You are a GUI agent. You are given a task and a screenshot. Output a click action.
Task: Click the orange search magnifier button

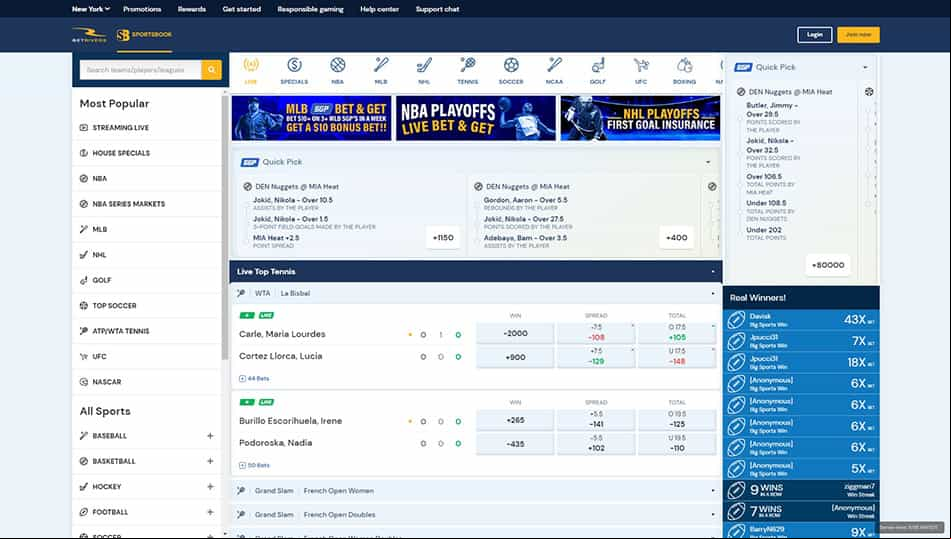(x=212, y=70)
